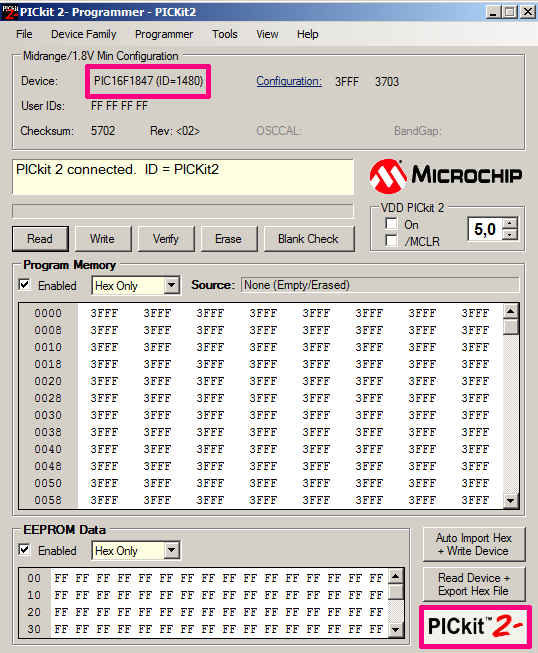Click the Verify button

point(166,239)
